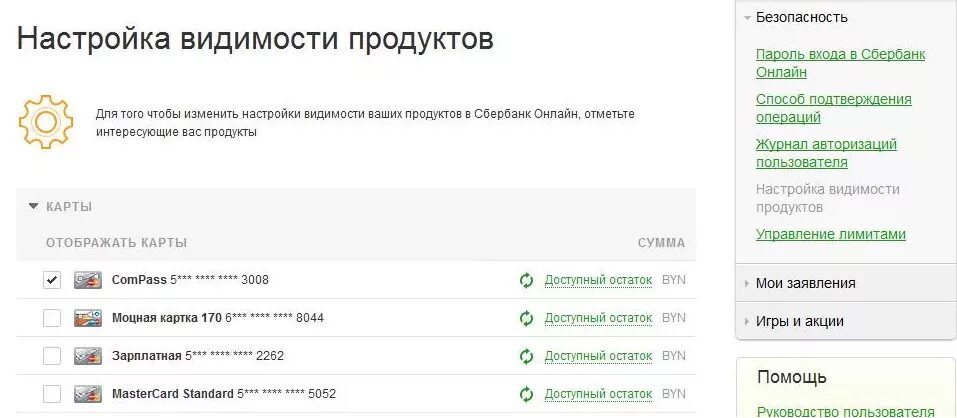Uncheck the ComPass card visibility checkbox
Screen dimensions: 957x418
(52, 280)
